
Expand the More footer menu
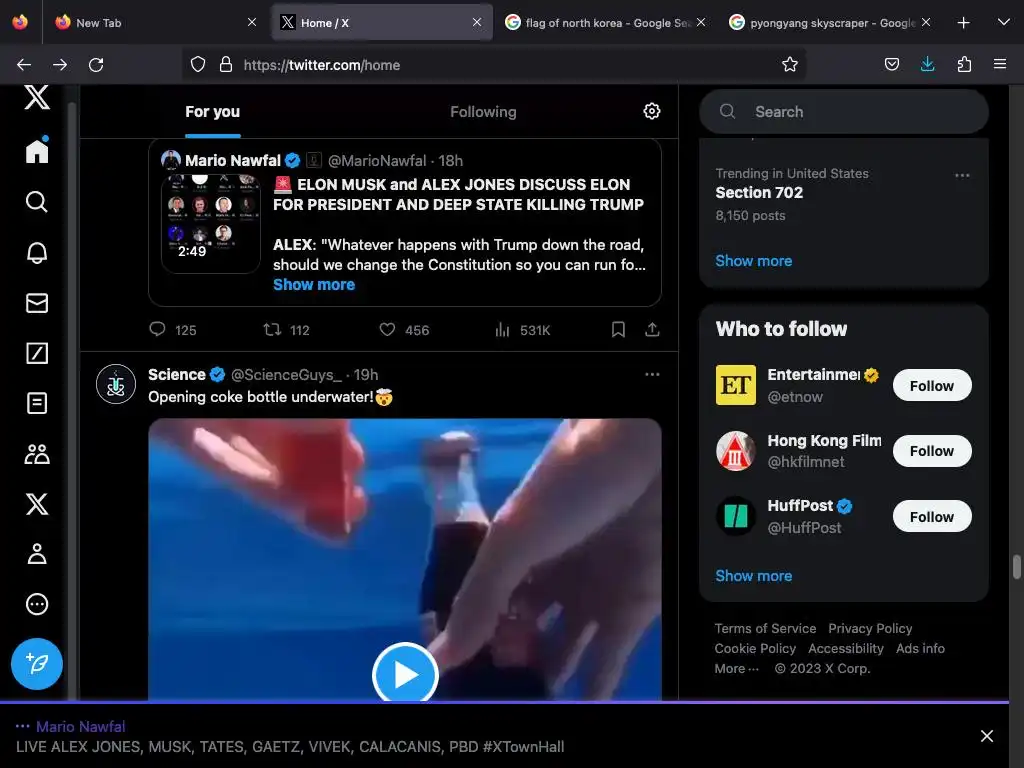pyautogui.click(x=737, y=669)
